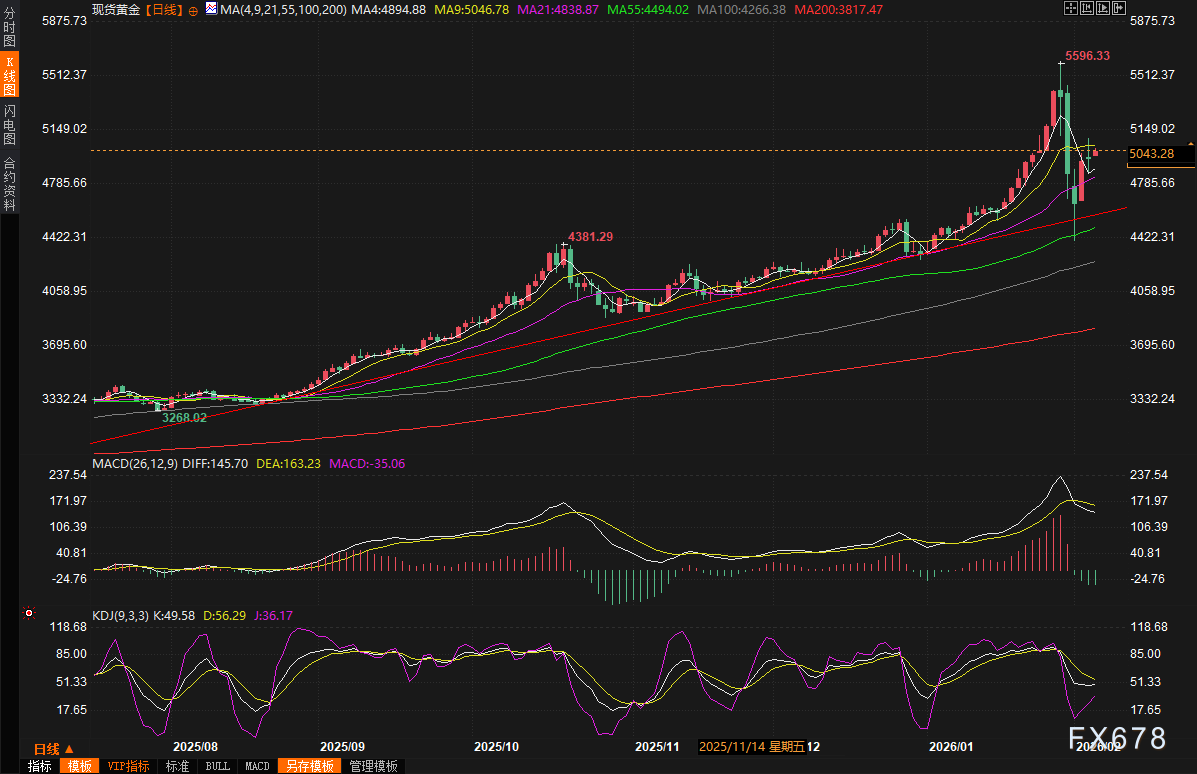1197x774 pixels.
Task: Click the MA indicator chart icon
Action: click(x=211, y=9)
